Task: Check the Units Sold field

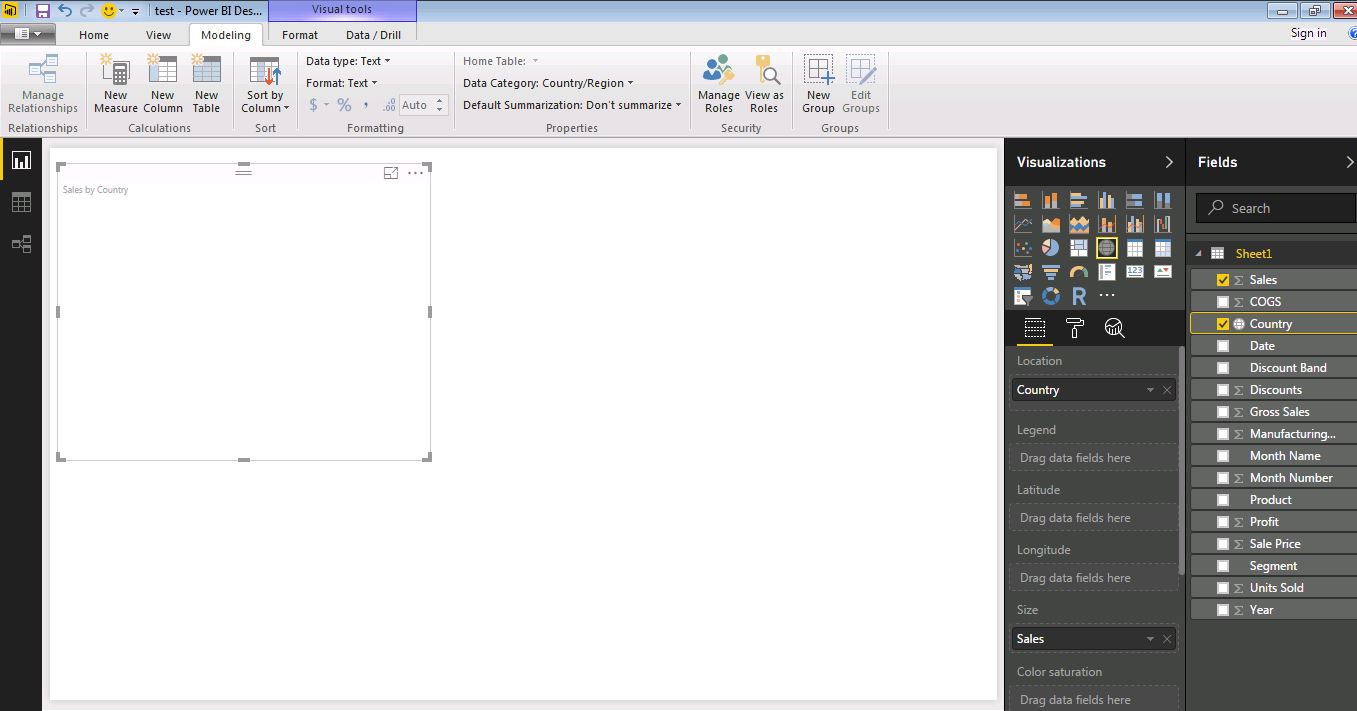Action: (x=1222, y=588)
